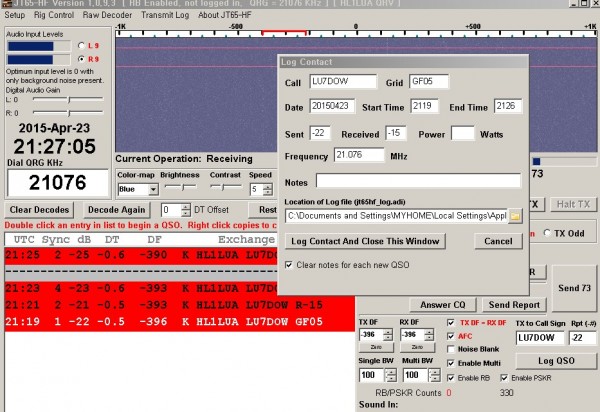Click the red marker on the frequency scale
Viewport: 600px width, 412px height.
(284, 32)
